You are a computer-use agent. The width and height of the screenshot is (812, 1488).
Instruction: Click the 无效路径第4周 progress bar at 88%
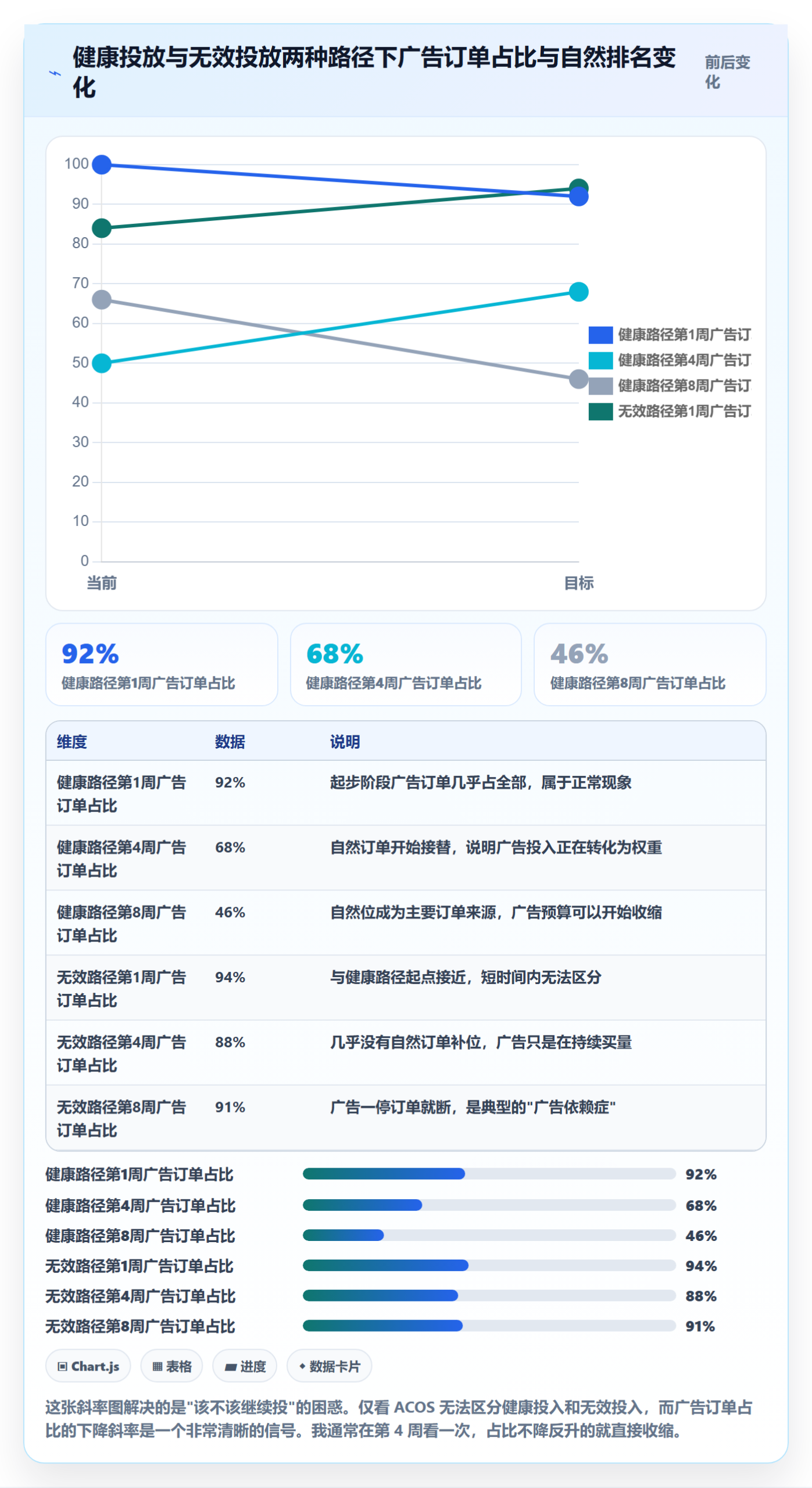489,1296
